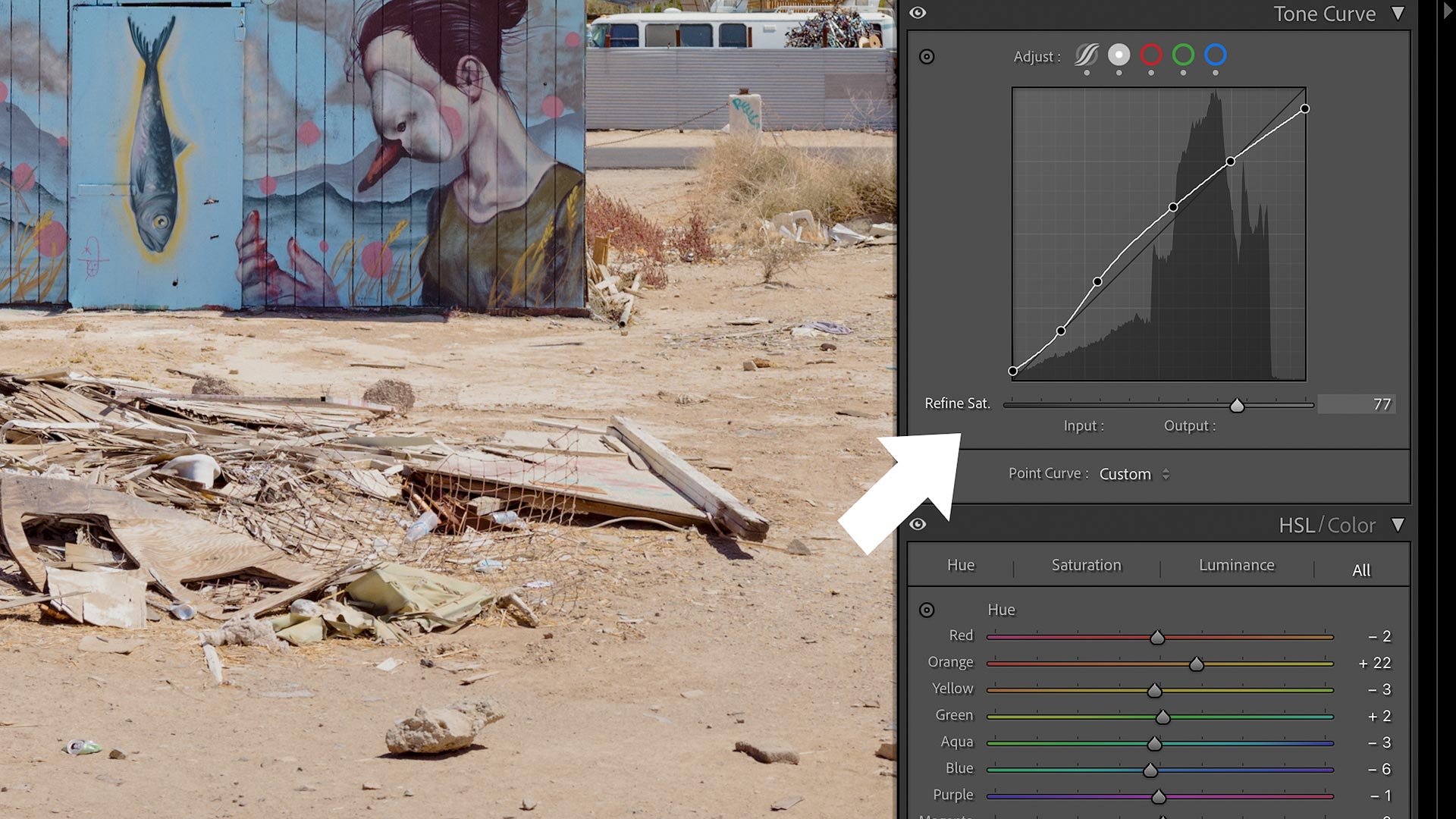Collapse the HSL/Color panel

click(1399, 525)
